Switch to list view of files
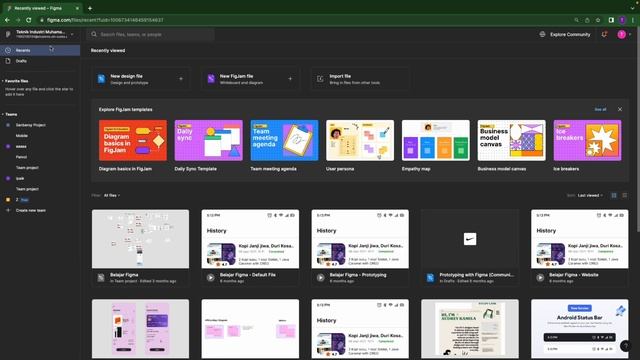Image resolution: width=640 pixels, height=360 pixels. pyautogui.click(x=624, y=196)
